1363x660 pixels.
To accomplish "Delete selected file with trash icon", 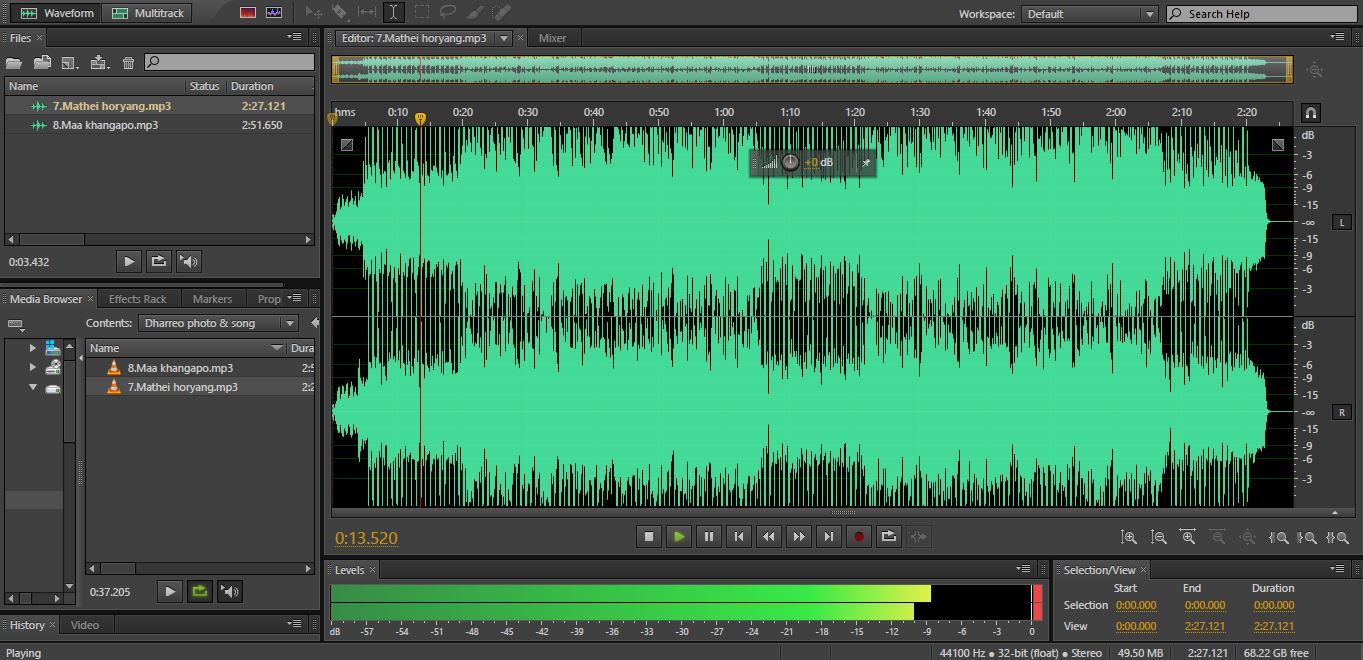I will tap(128, 63).
